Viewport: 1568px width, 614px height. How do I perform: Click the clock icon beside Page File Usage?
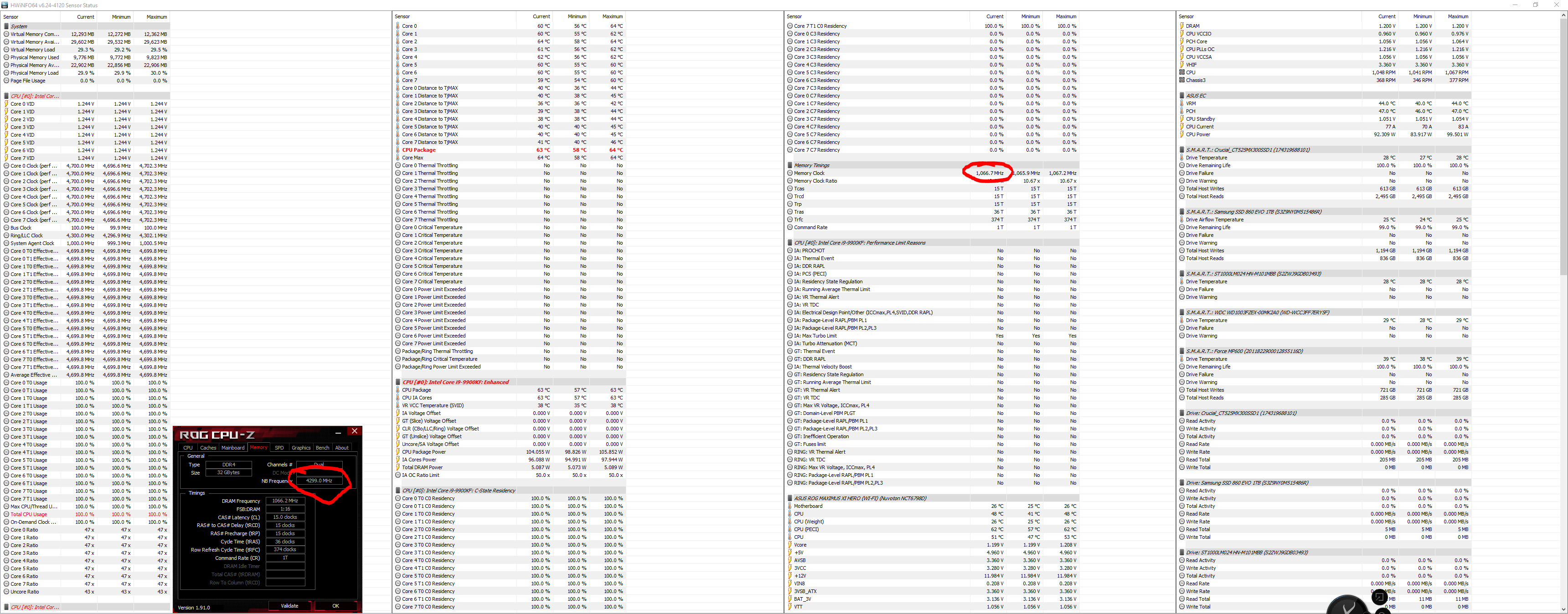coord(7,80)
